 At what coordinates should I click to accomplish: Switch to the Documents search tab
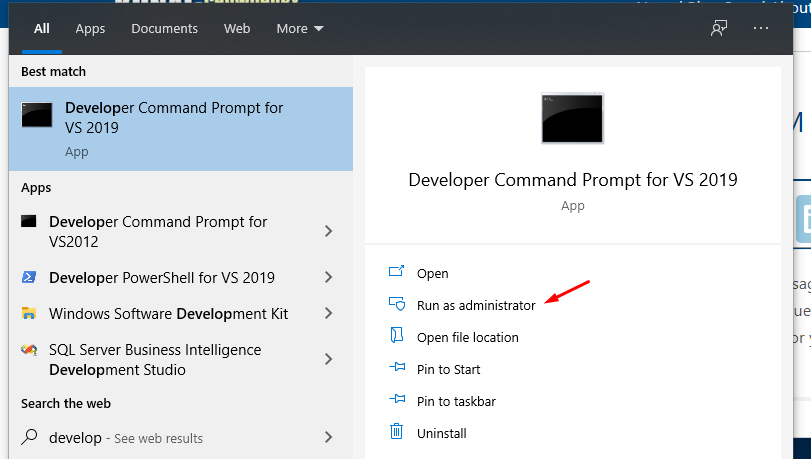coord(164,28)
